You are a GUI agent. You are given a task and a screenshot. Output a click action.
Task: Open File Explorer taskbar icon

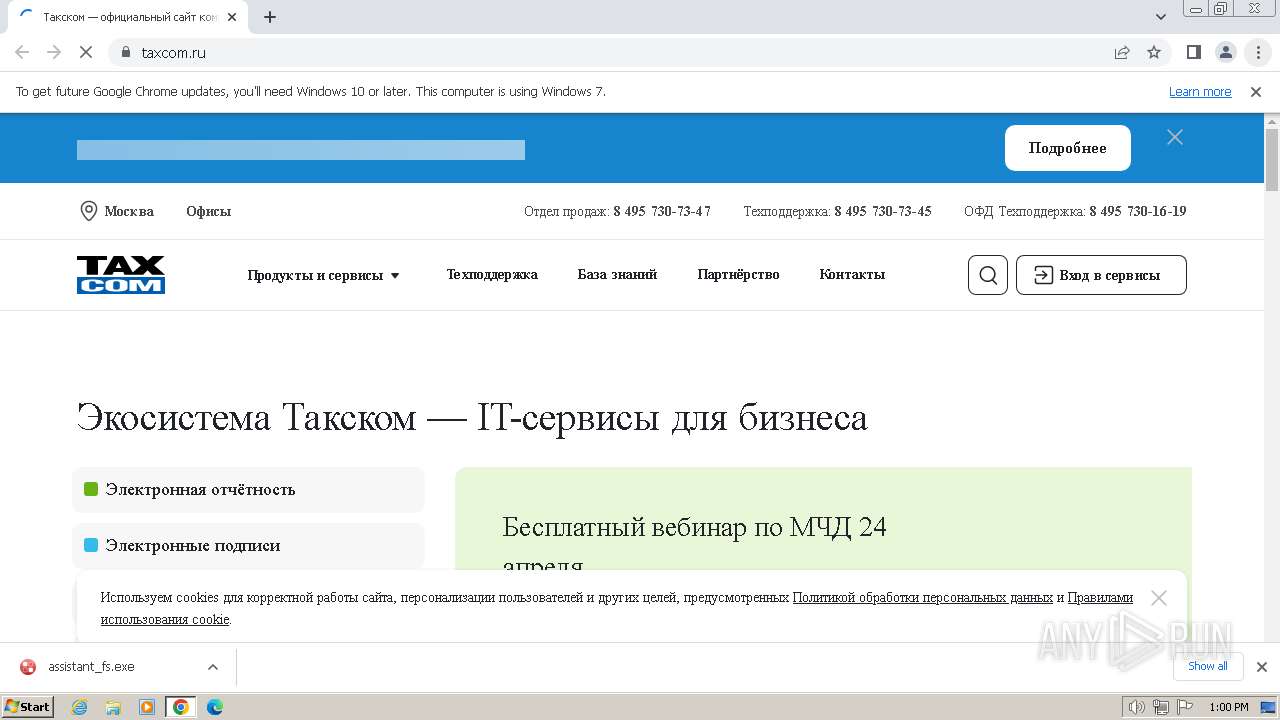[113, 707]
